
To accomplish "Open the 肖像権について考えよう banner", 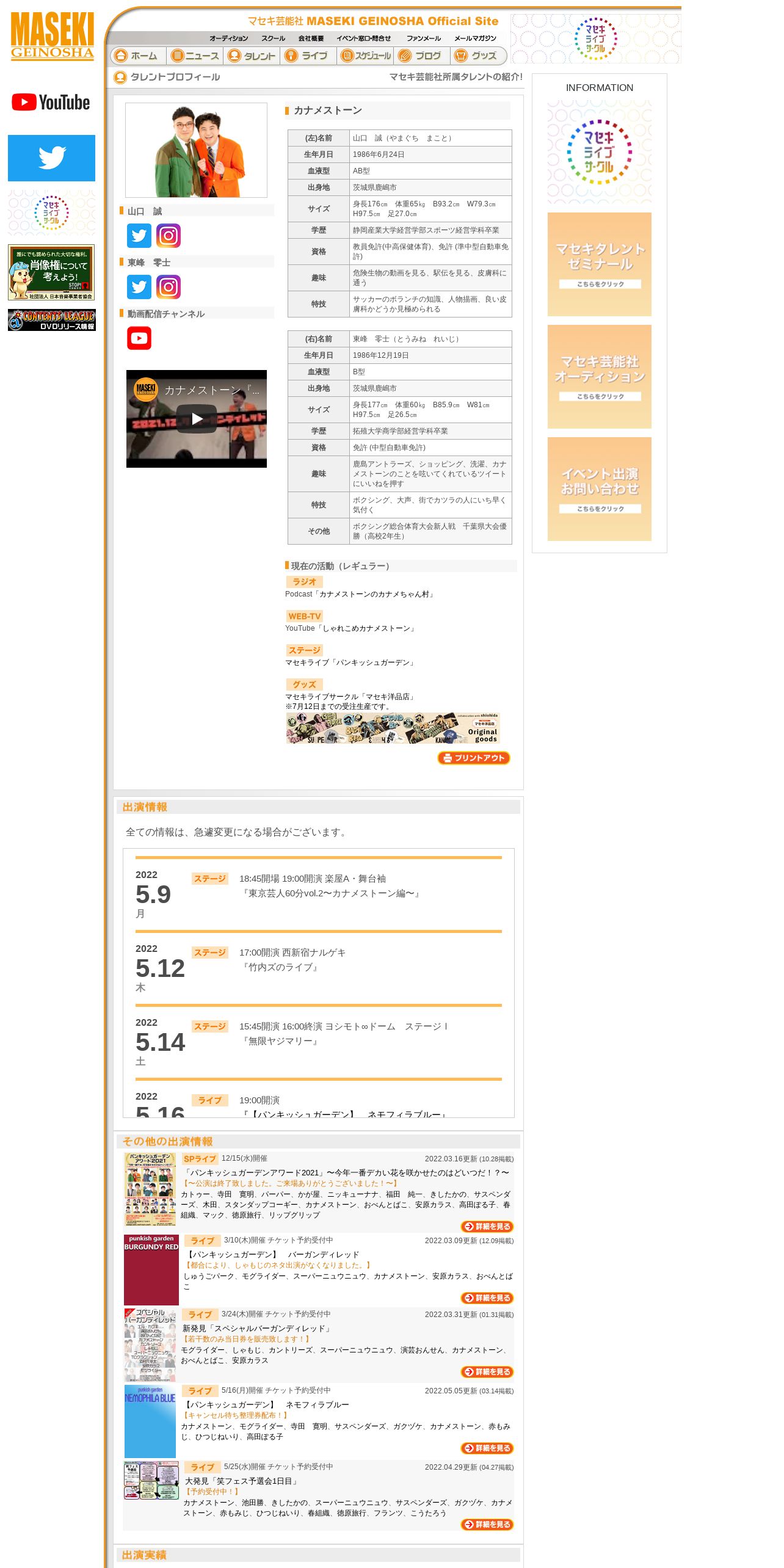I will (x=51, y=272).
